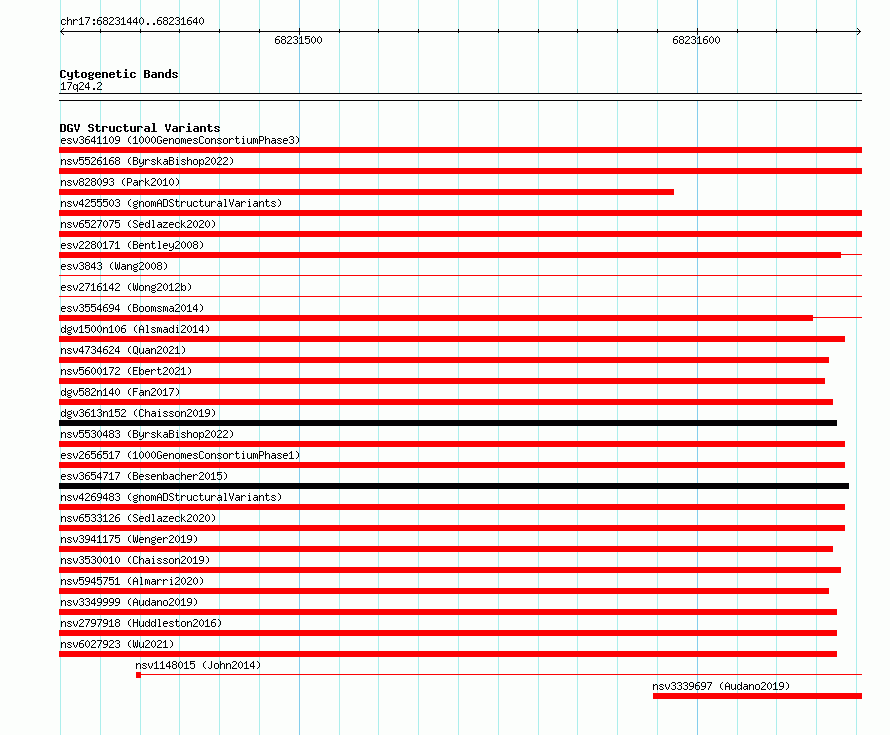This screenshot has width=890, height=735.
Task: Select dgv1500n106 (Alsmadi2014) label
Action: pos(135,329)
